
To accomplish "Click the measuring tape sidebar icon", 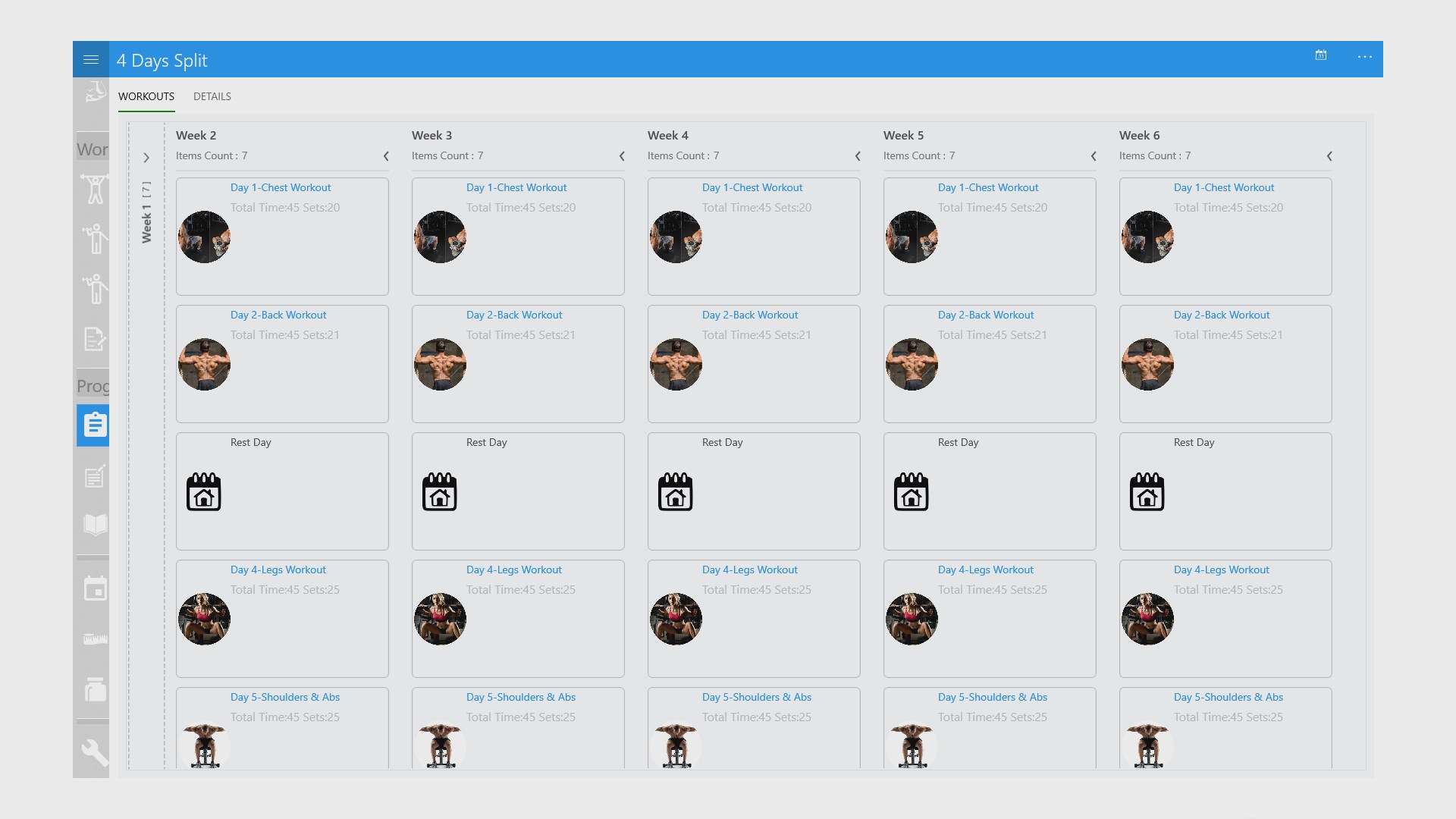I will [95, 639].
